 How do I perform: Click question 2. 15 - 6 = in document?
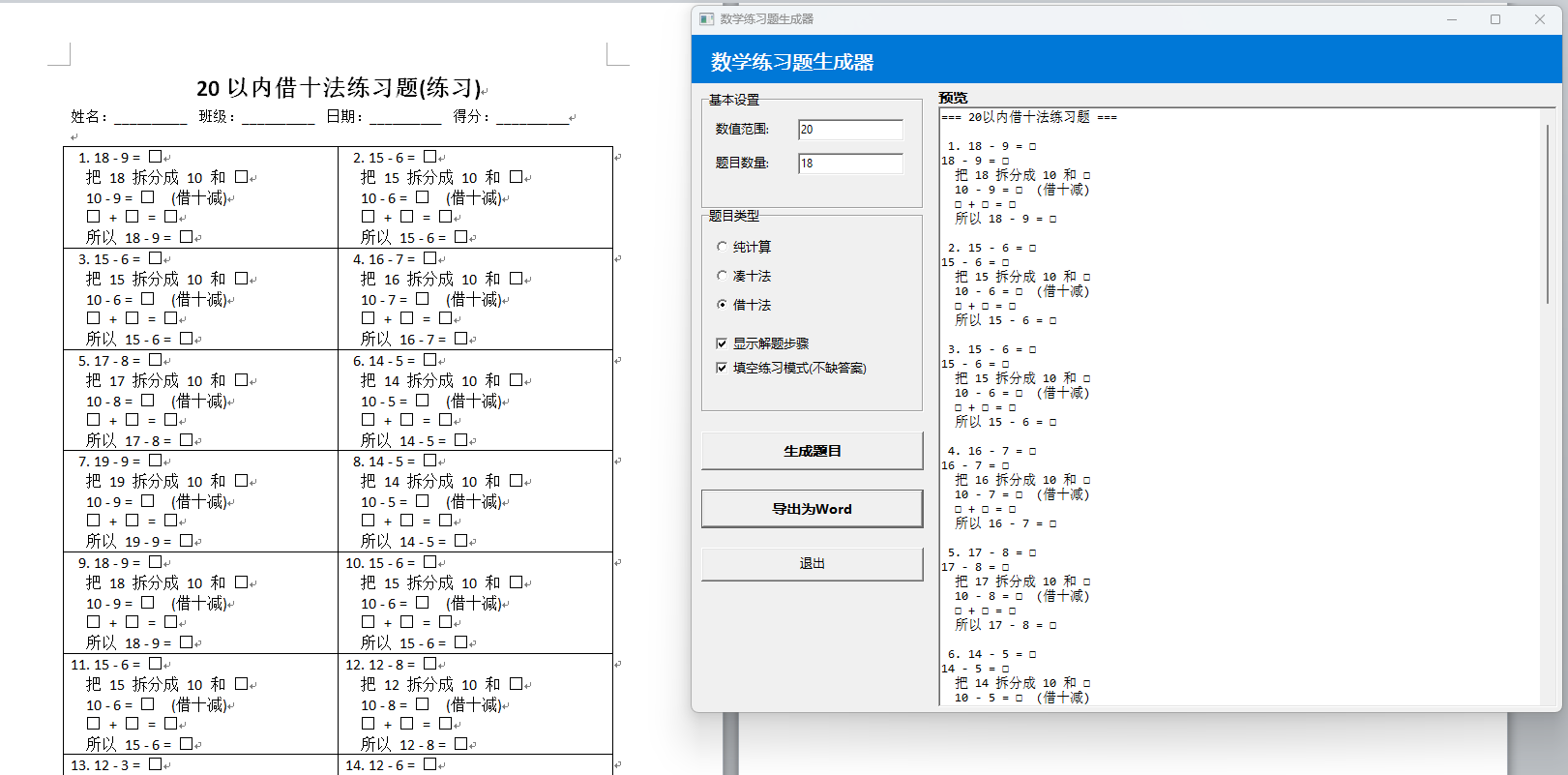(395, 158)
